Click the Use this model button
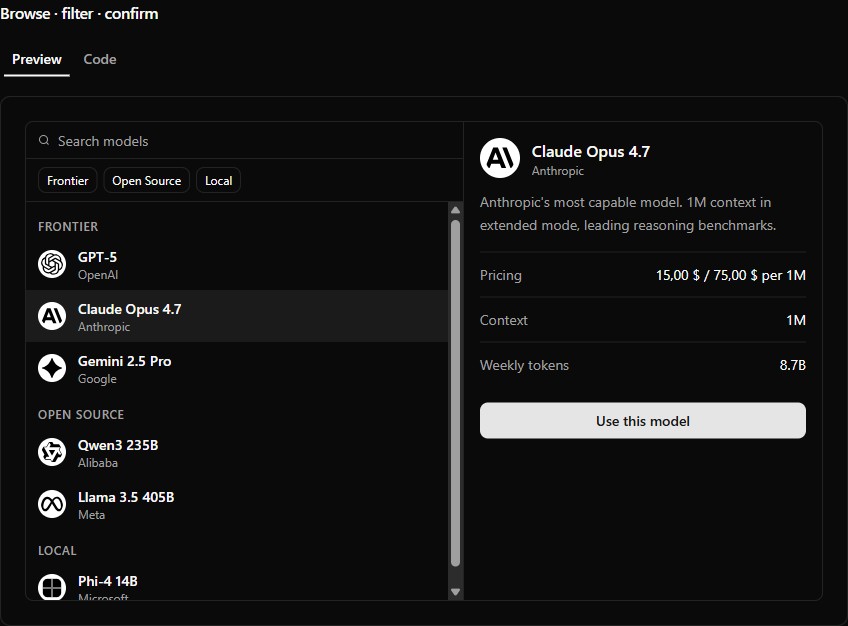Image resolution: width=848 pixels, height=626 pixels. tap(642, 421)
